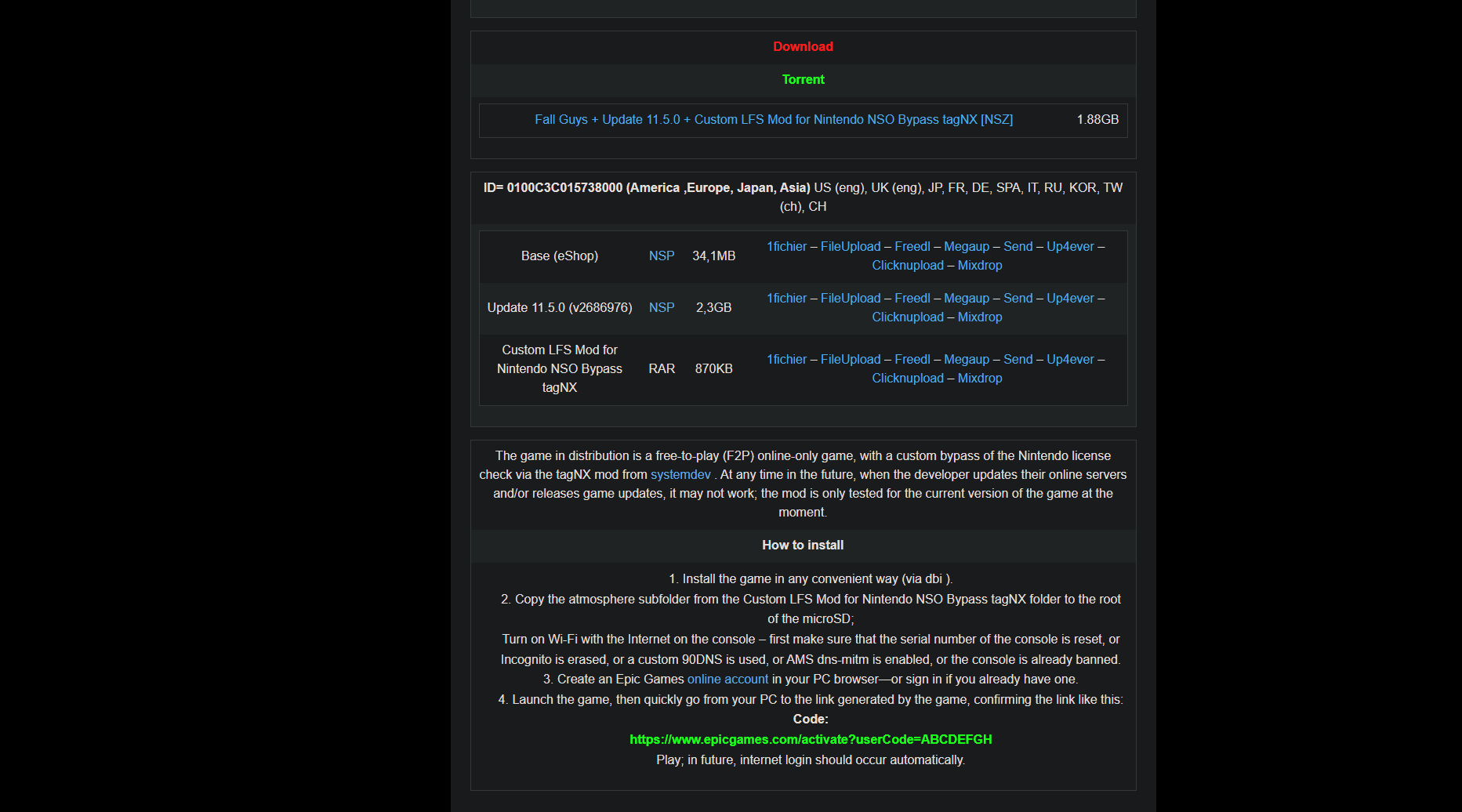Choose Megaup mirror in Base (eShop) row

(967, 247)
